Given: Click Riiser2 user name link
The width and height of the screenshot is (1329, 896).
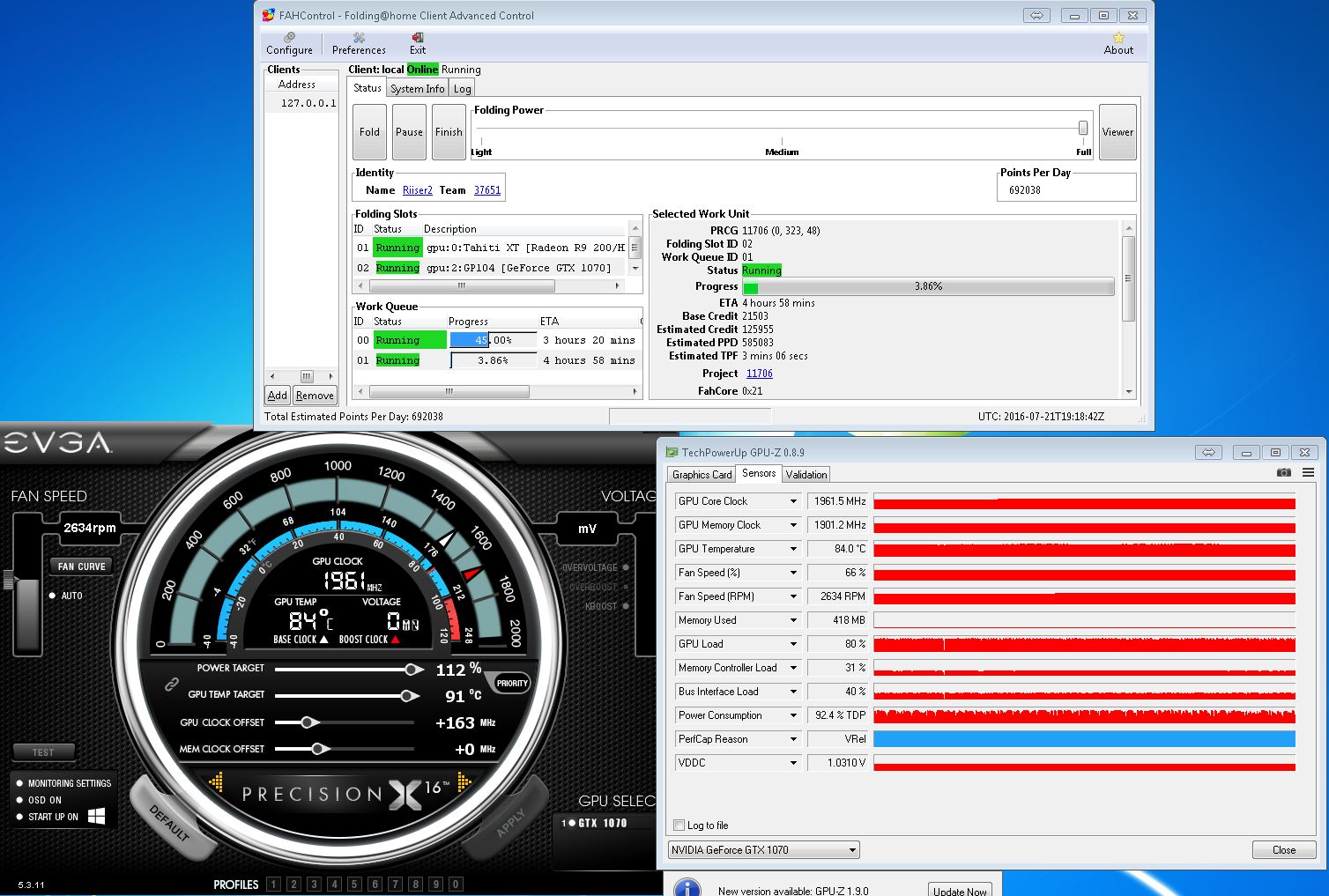Looking at the screenshot, I should coord(418,189).
